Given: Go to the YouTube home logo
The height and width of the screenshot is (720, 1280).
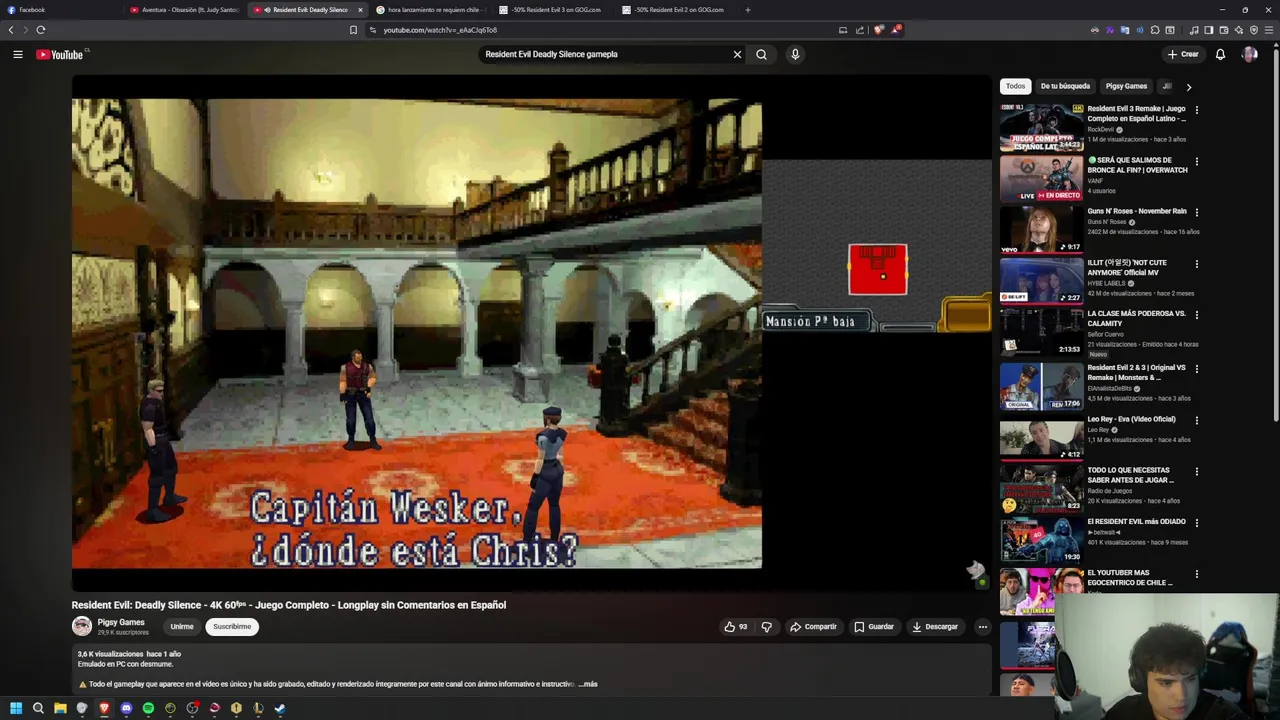Looking at the screenshot, I should tap(60, 54).
